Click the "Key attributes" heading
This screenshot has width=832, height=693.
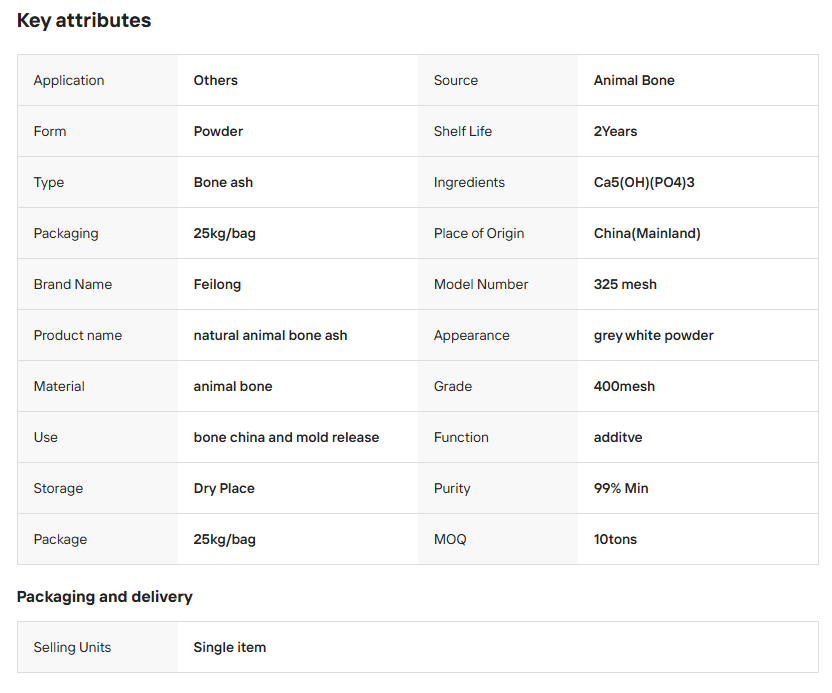coord(84,21)
